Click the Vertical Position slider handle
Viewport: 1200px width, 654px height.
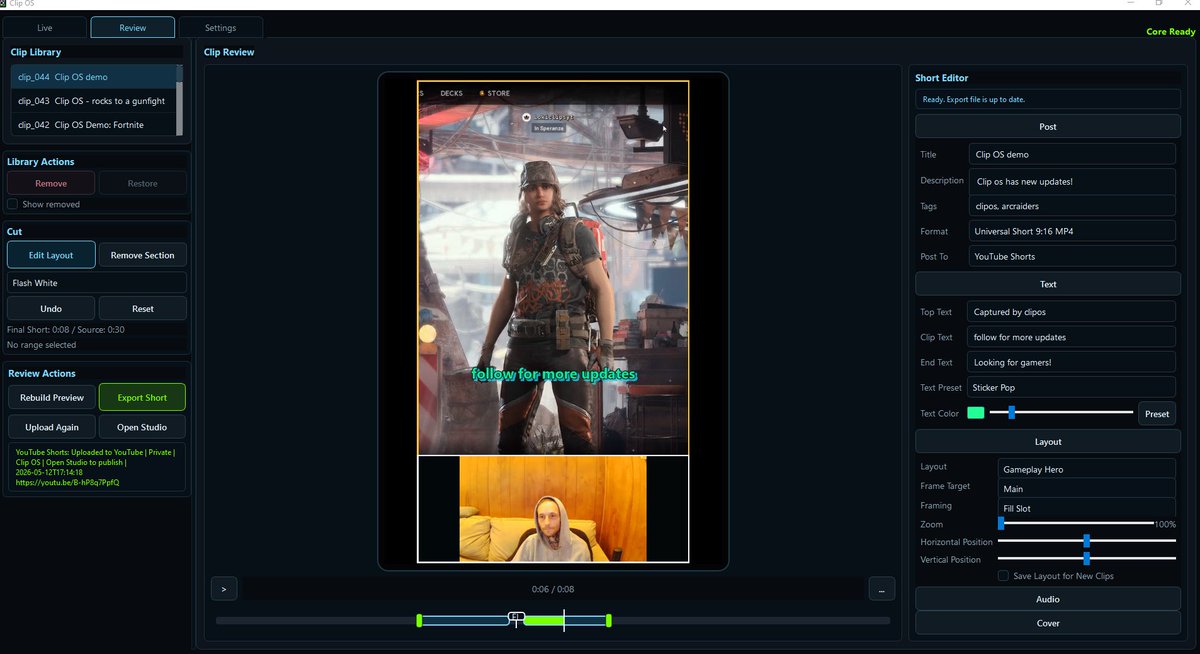click(1087, 559)
